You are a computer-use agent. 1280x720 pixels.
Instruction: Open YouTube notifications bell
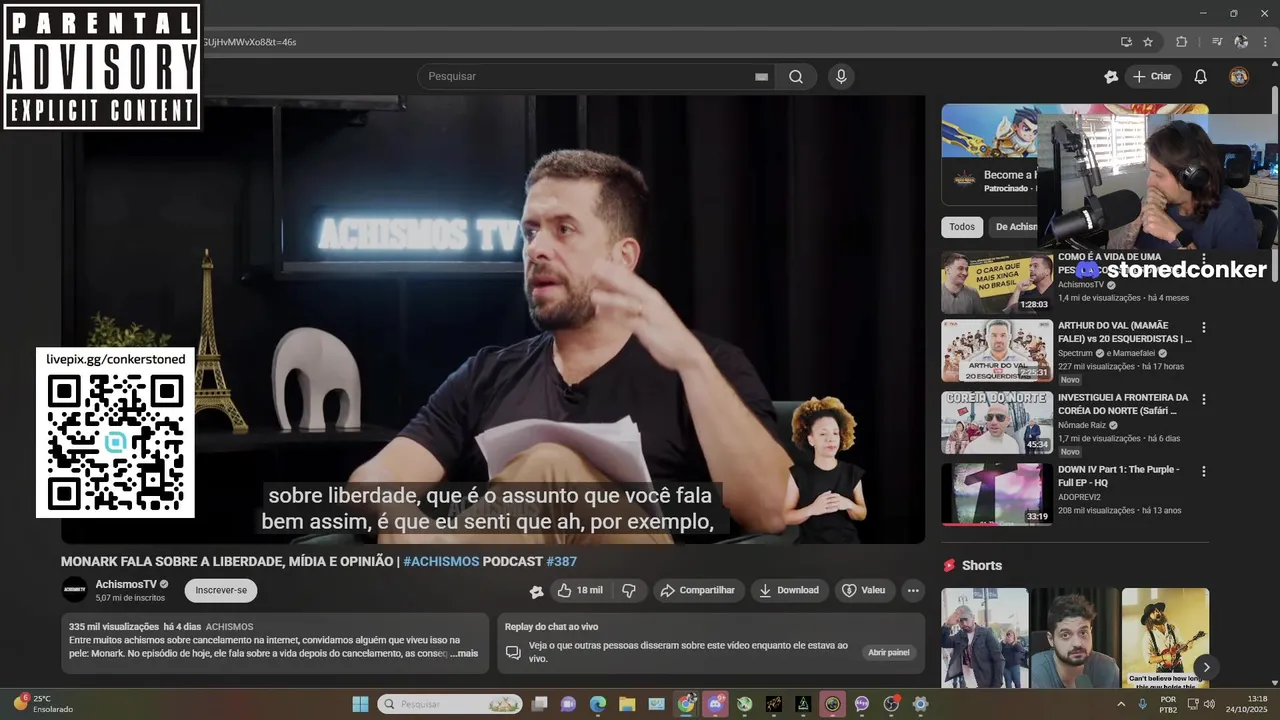click(x=1201, y=77)
